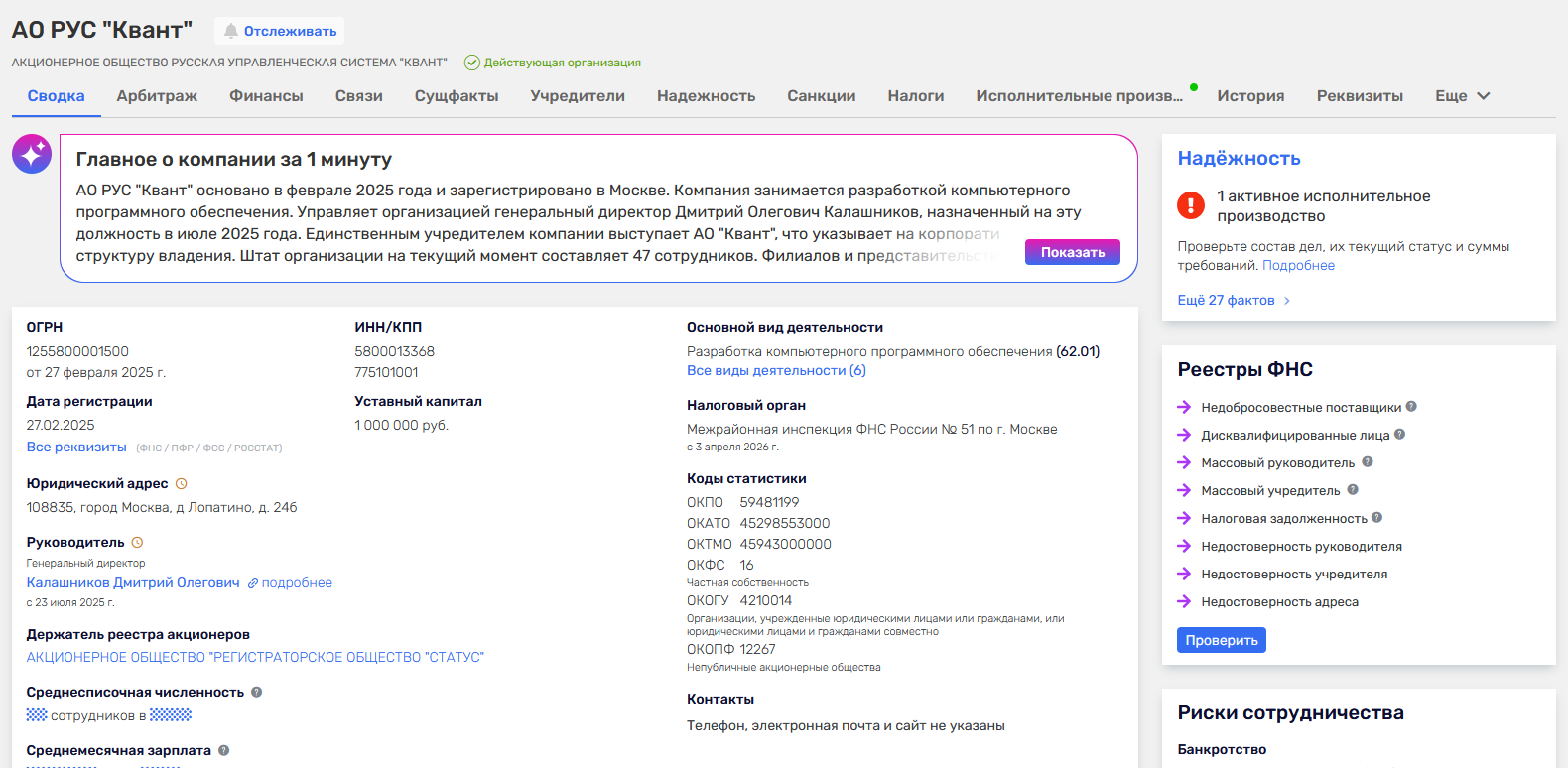The image size is (1568, 768).
Task: Click the Отслеживать button
Action: point(279,31)
